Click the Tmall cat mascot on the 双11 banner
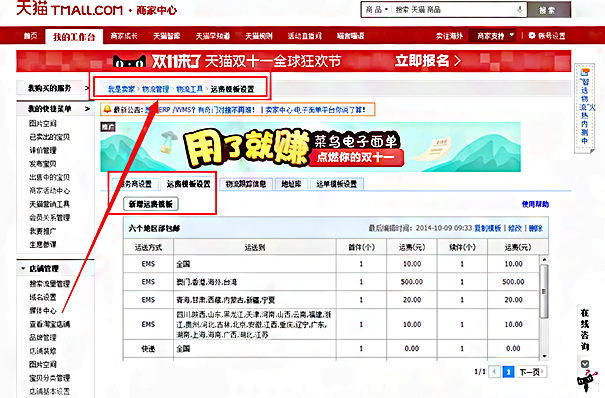 tap(129, 61)
